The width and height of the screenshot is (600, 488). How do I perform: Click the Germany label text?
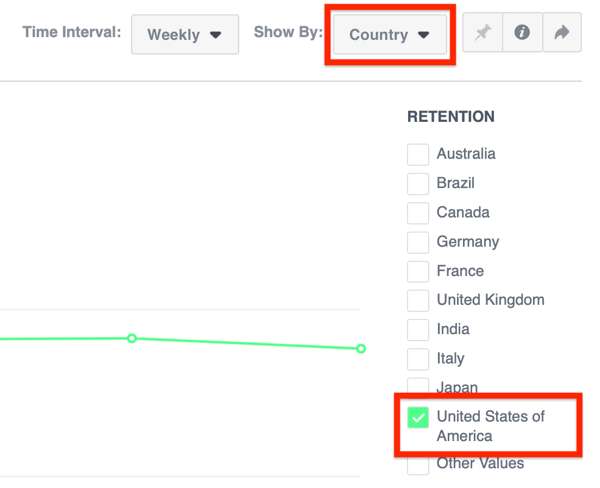(x=467, y=242)
